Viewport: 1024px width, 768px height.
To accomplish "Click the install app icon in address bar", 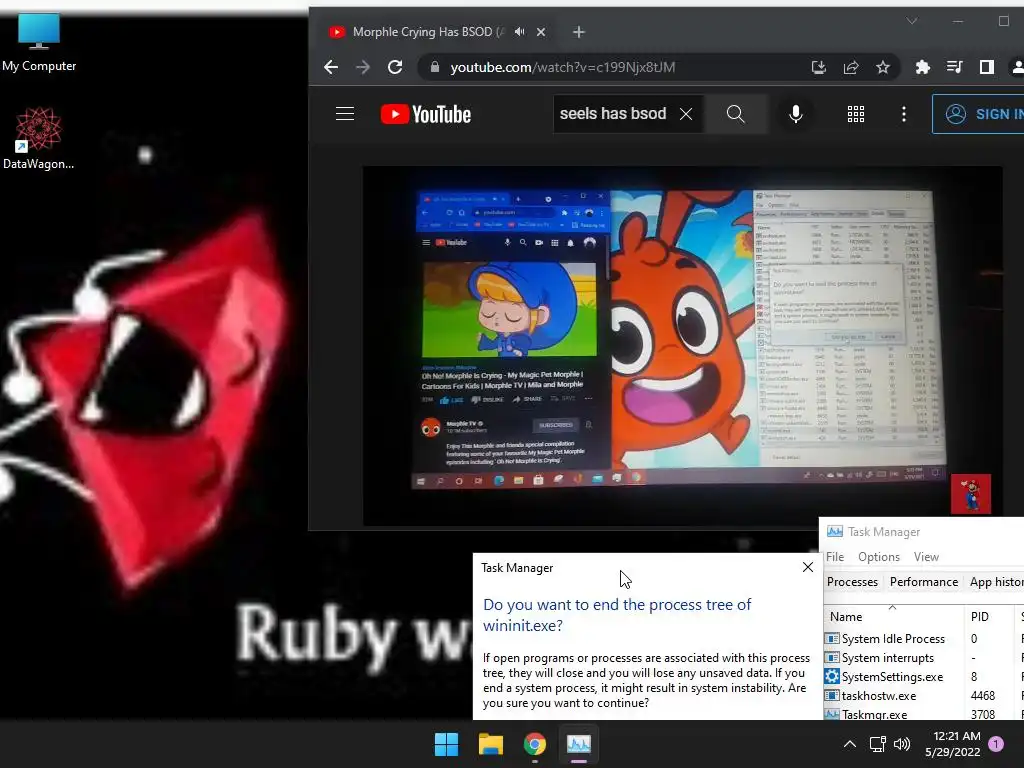I will point(818,67).
